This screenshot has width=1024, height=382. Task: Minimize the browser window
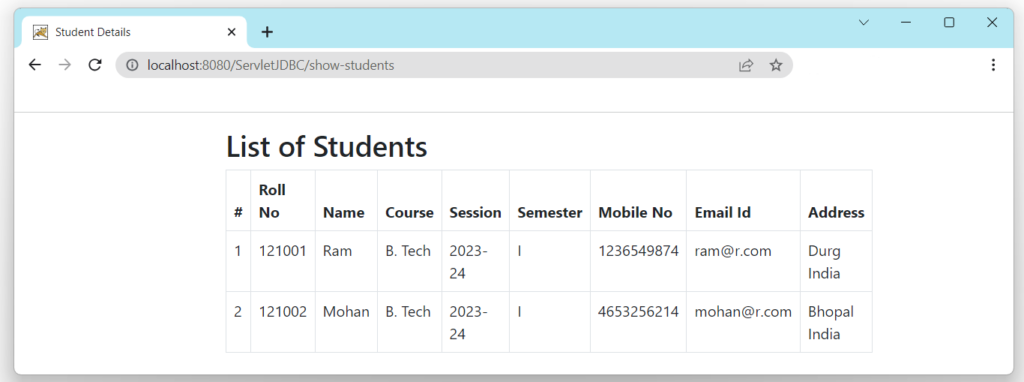tap(906, 22)
